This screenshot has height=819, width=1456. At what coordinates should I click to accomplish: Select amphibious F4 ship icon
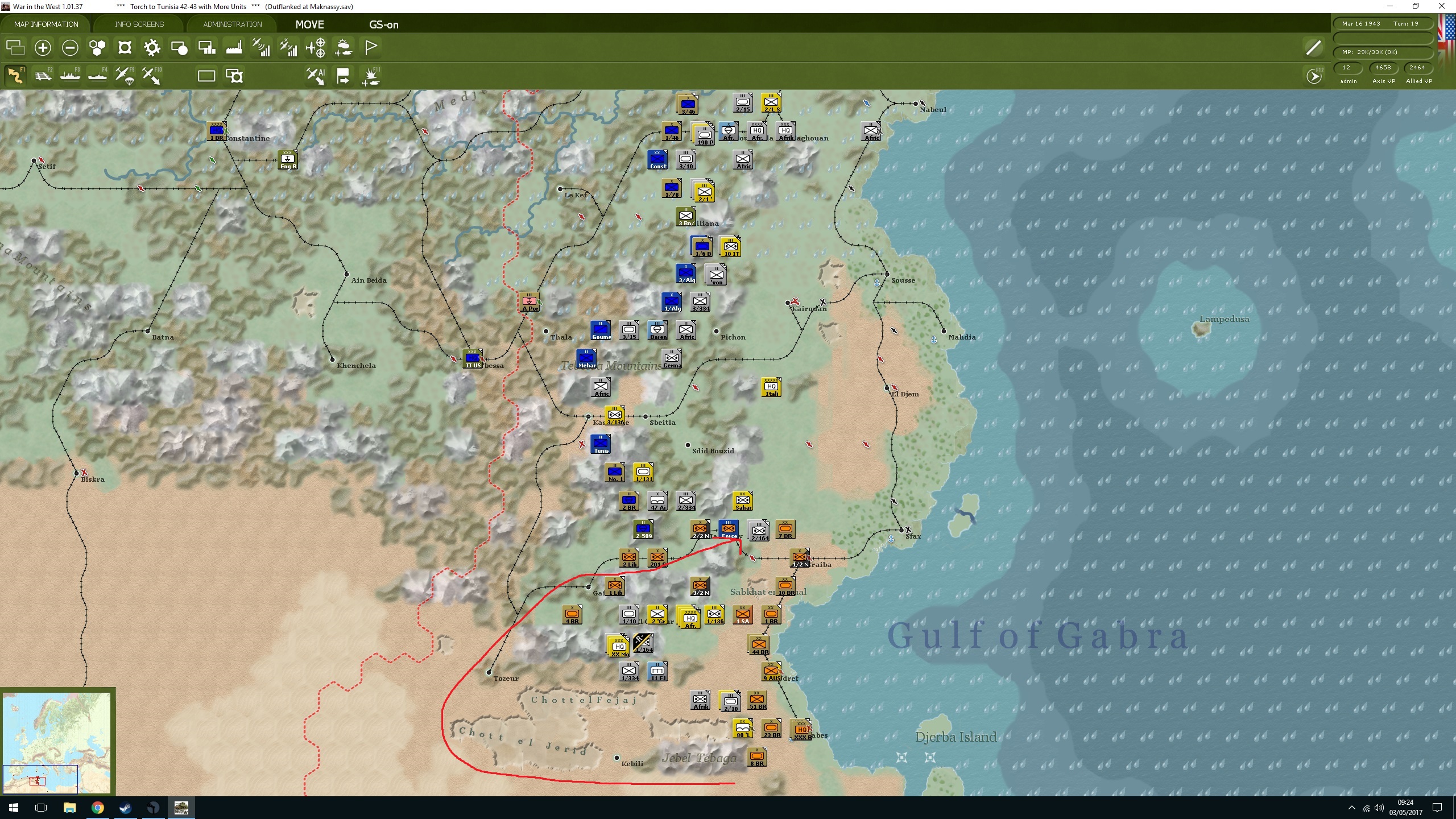97,76
